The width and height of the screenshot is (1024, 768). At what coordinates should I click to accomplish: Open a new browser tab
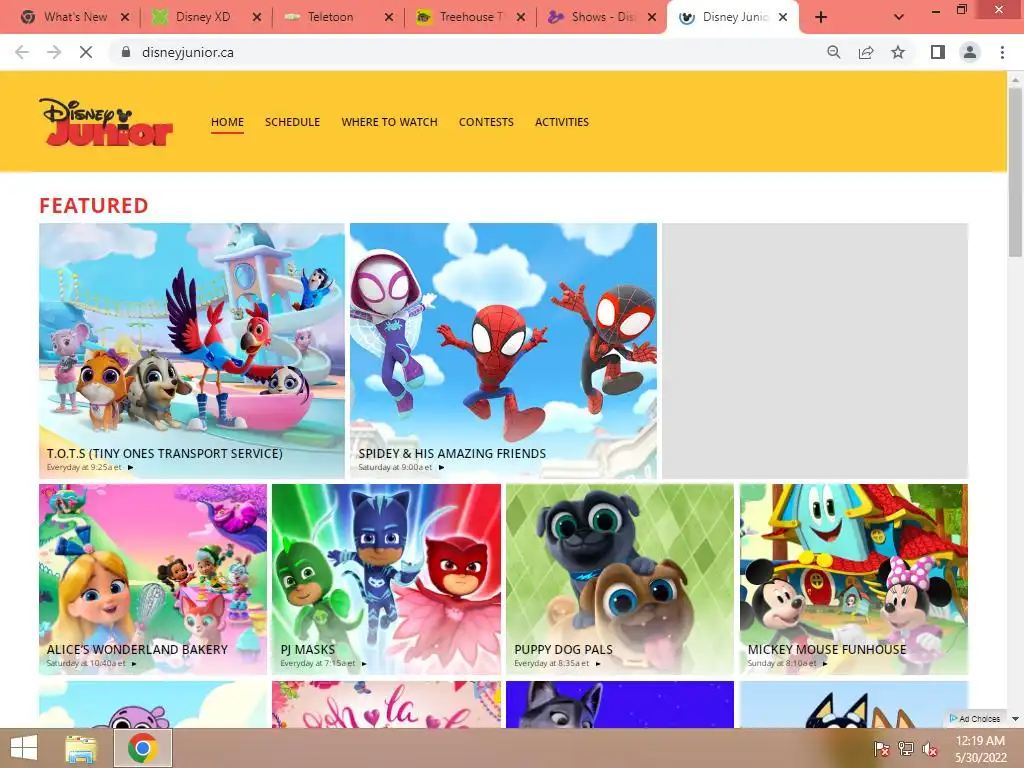pos(821,18)
